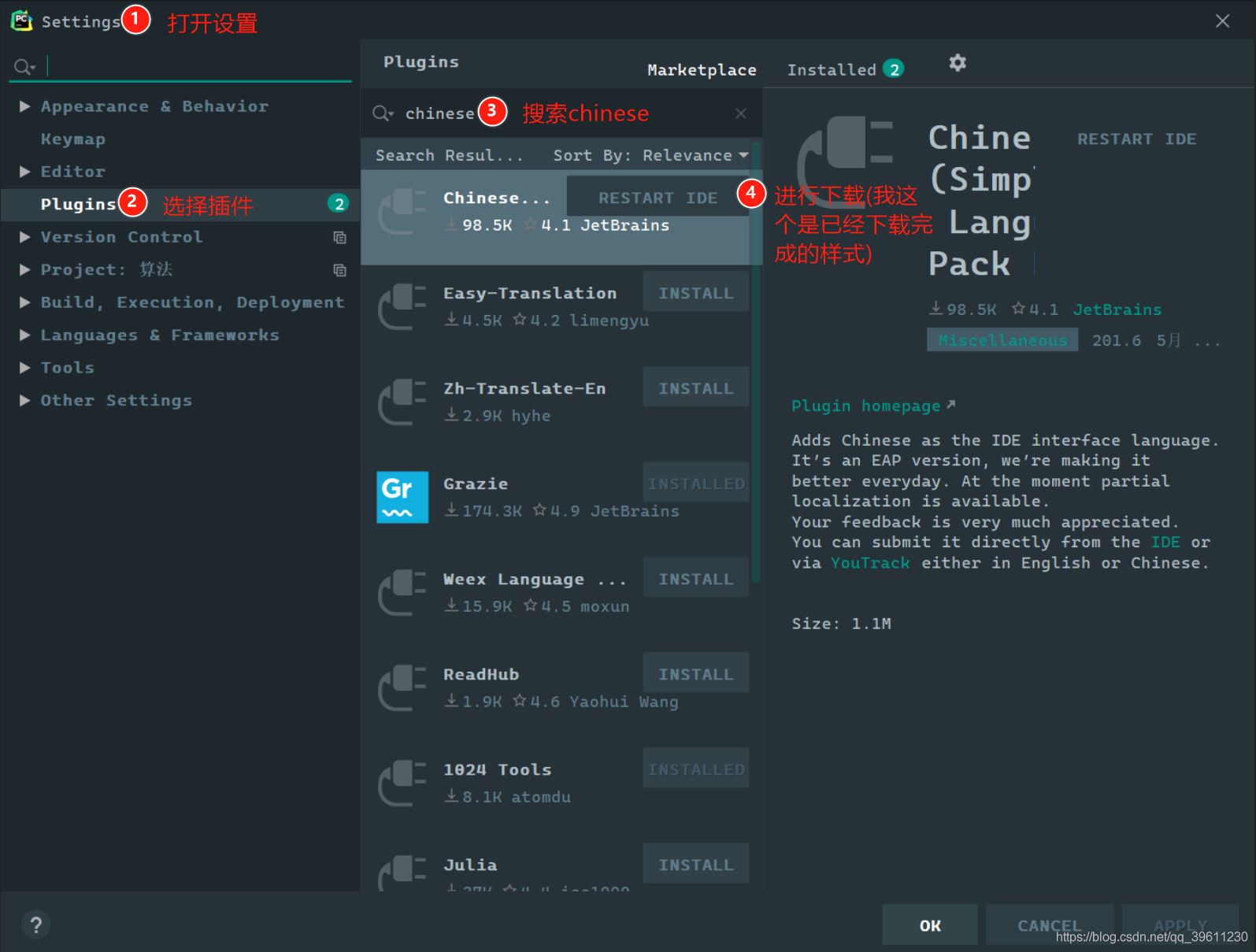Click the Grazie plugin icon
Image resolution: width=1256 pixels, height=952 pixels.
click(402, 497)
